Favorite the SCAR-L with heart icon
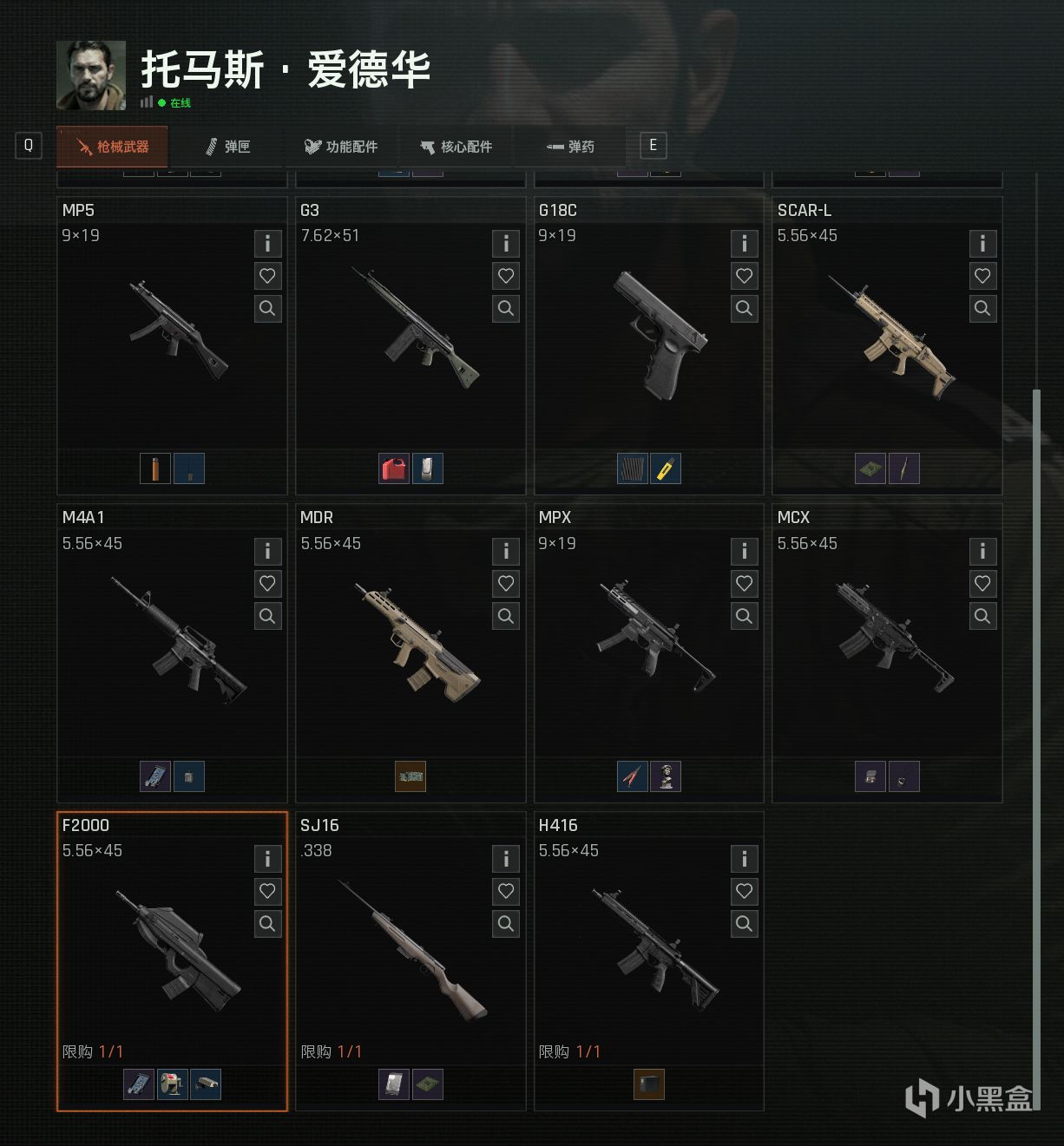1064x1146 pixels. 982,276
